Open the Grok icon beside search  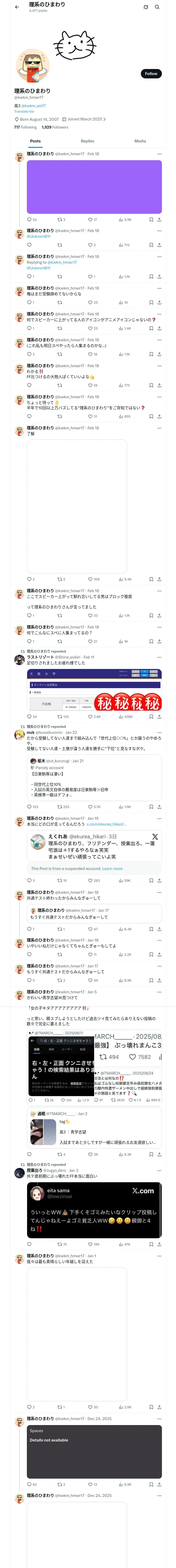[x=146, y=7]
